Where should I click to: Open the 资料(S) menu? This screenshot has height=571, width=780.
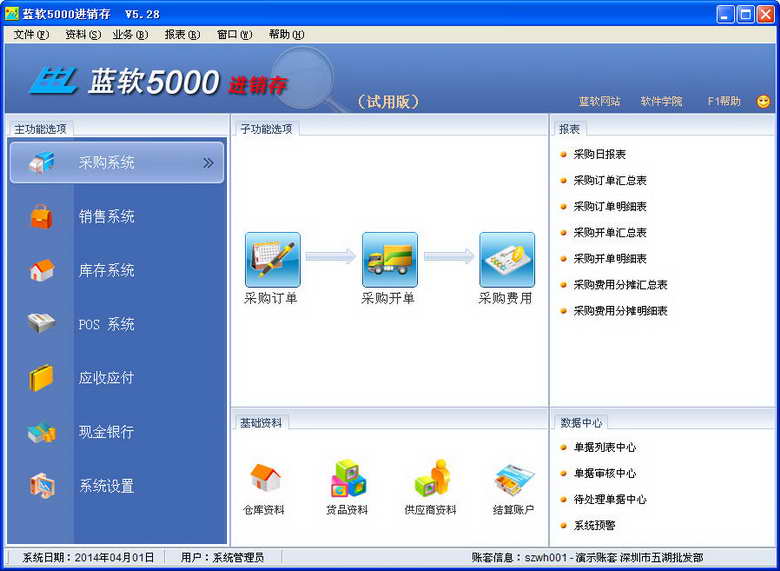pos(83,35)
